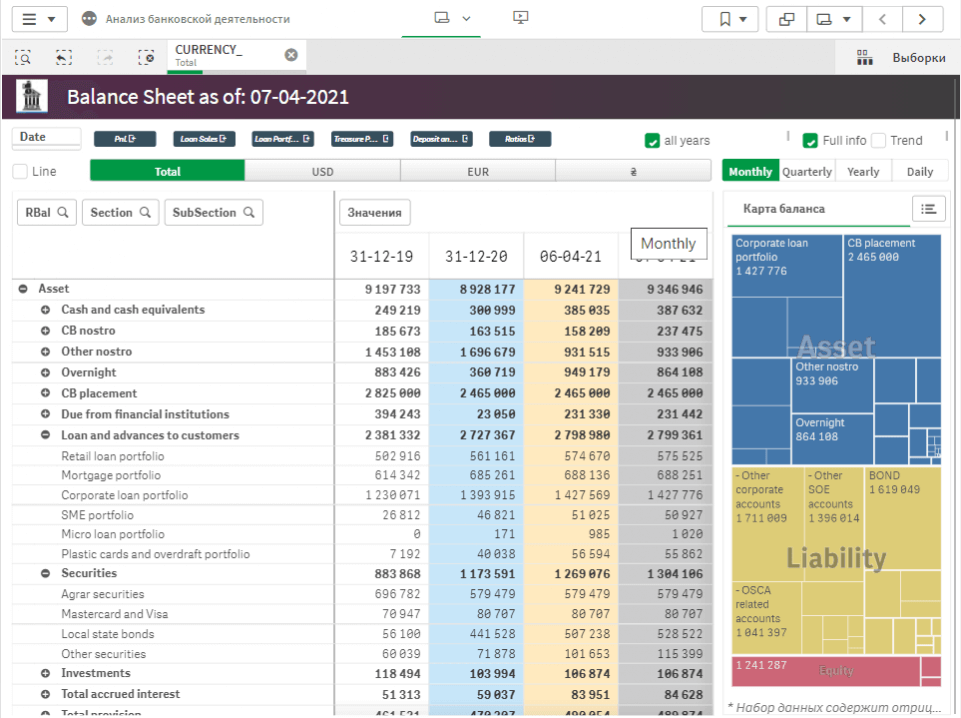Open the bookmarks dropdown

coord(730,19)
